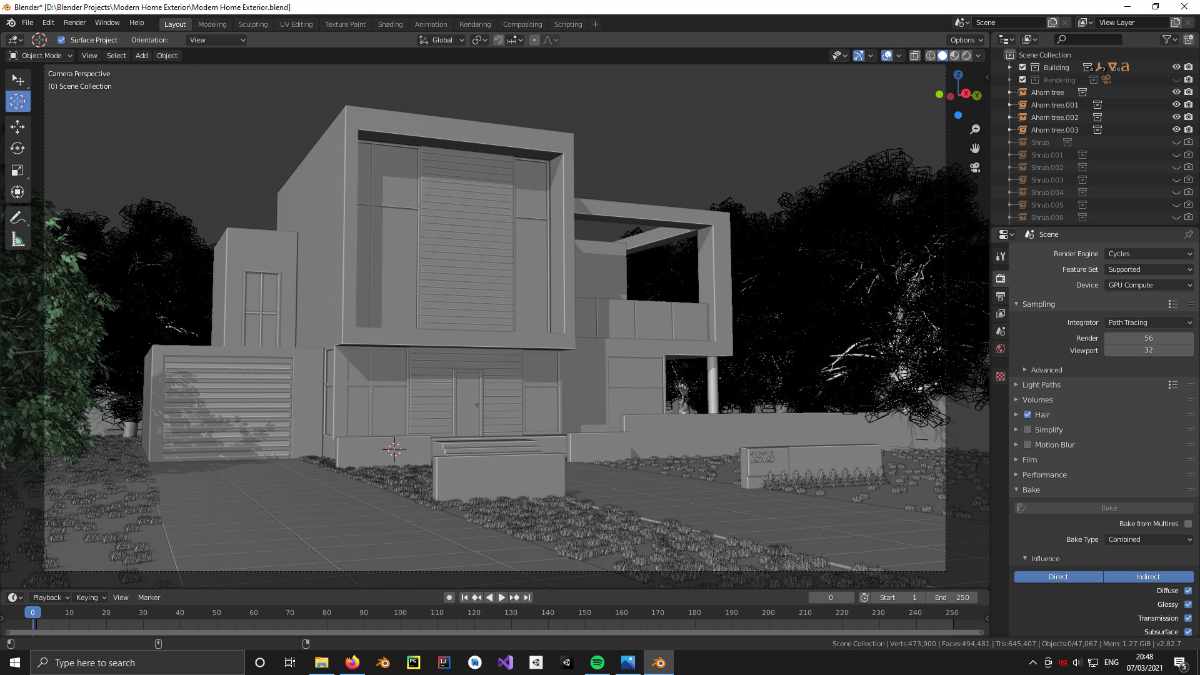This screenshot has width=1200, height=675.
Task: Switch to the Shading workspace tab
Action: pos(390,24)
